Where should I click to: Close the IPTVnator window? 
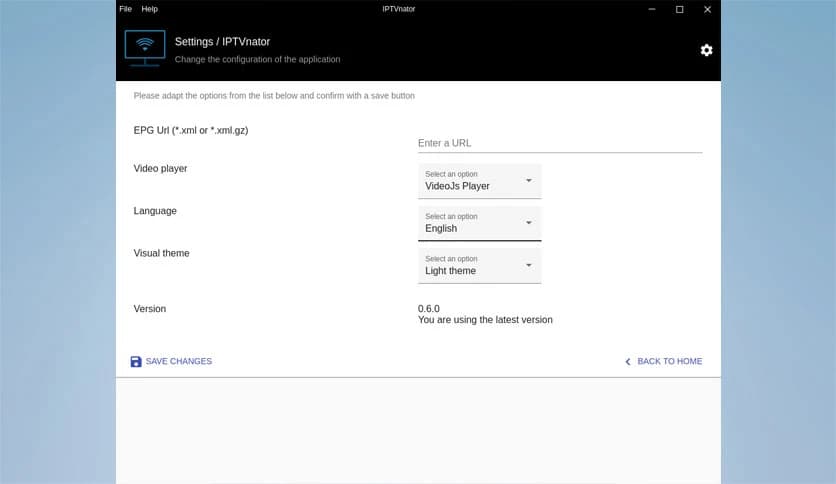pos(708,9)
